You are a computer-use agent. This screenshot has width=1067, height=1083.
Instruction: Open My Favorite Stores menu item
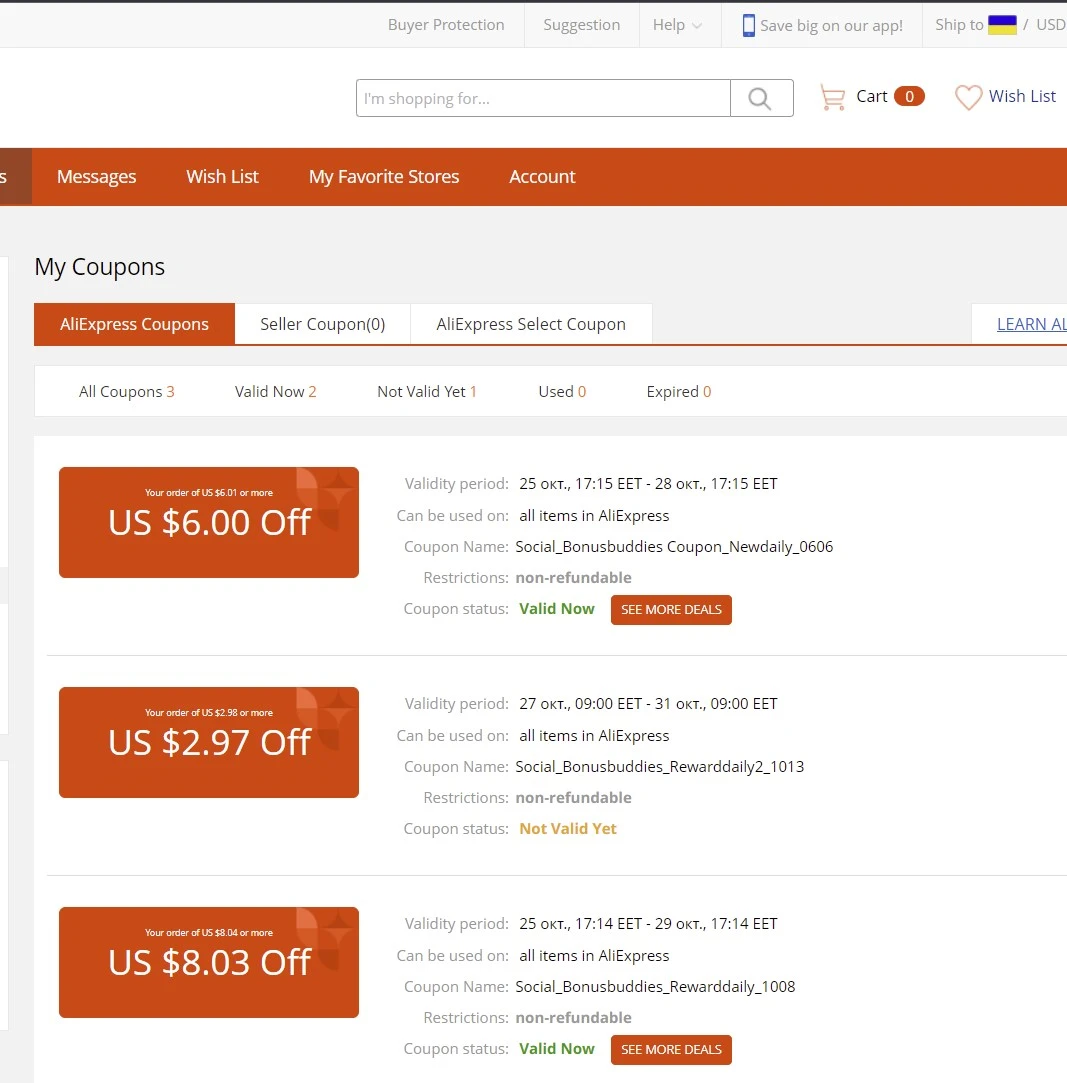pos(384,177)
